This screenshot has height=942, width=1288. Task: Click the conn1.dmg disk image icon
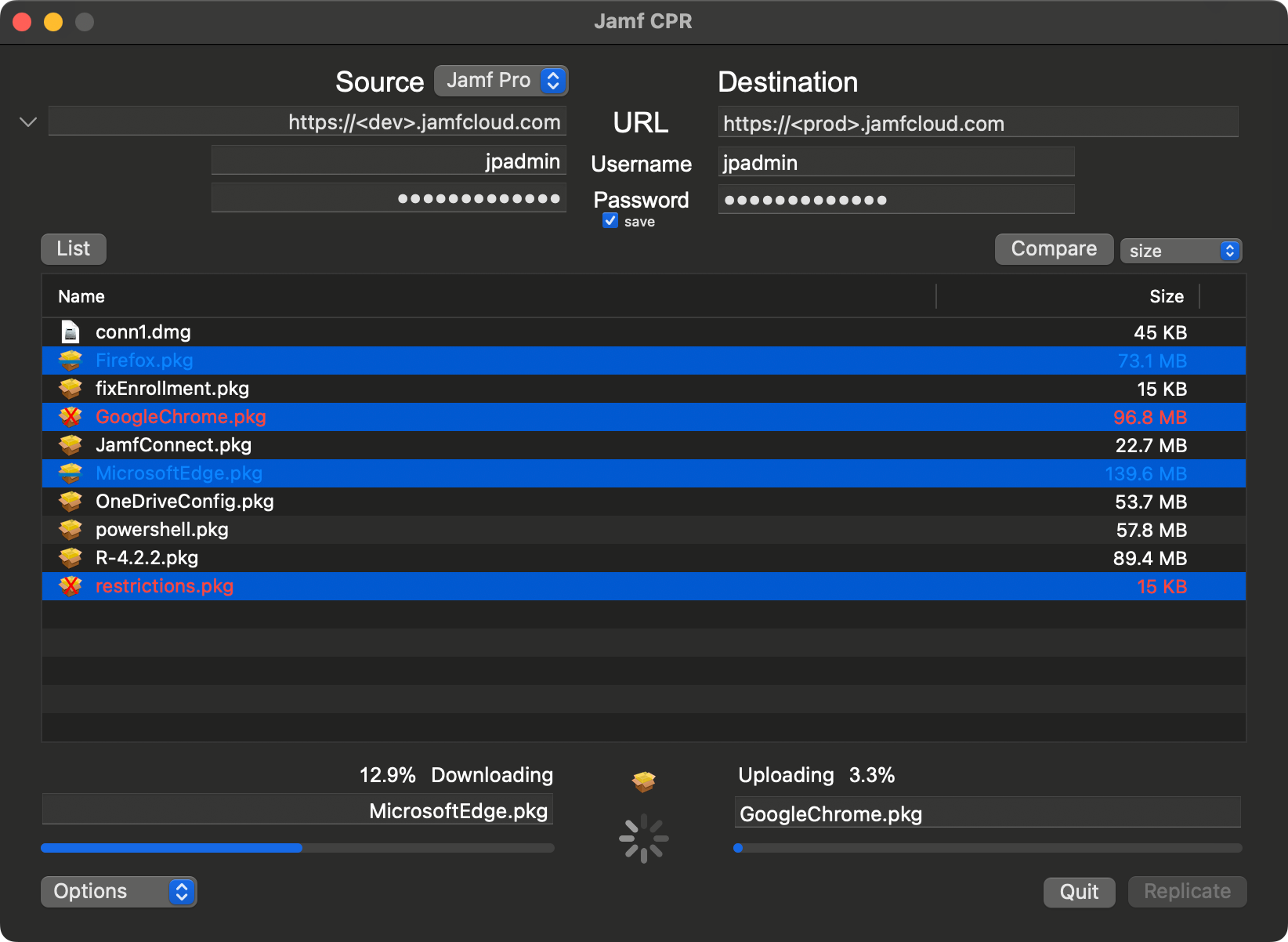click(x=71, y=332)
